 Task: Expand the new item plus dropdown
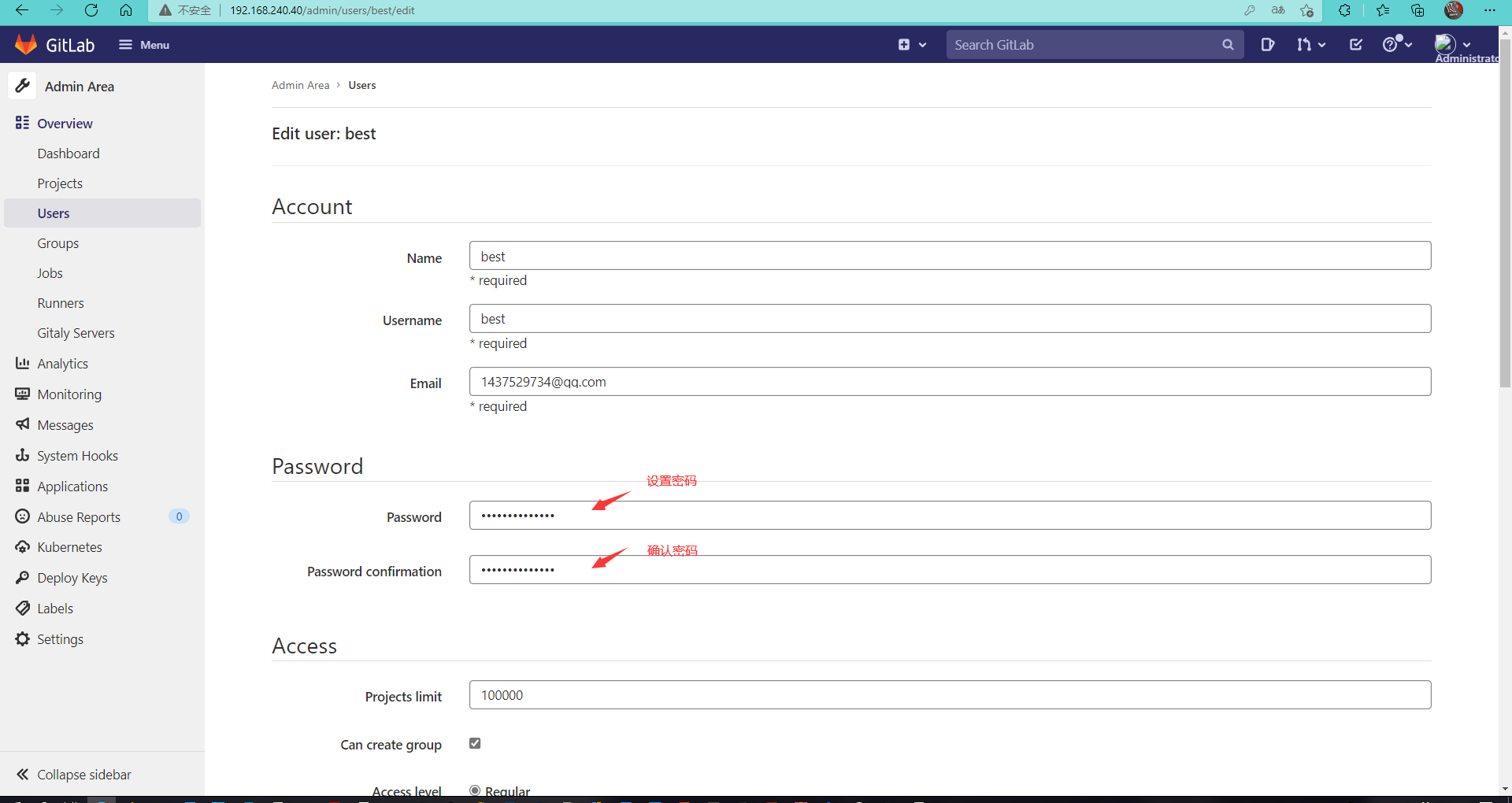click(x=911, y=45)
